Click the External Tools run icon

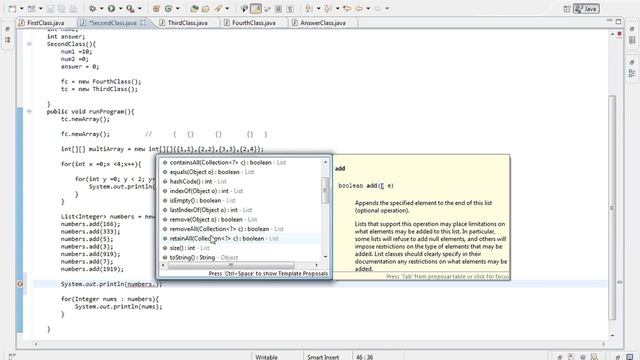click(x=130, y=9)
